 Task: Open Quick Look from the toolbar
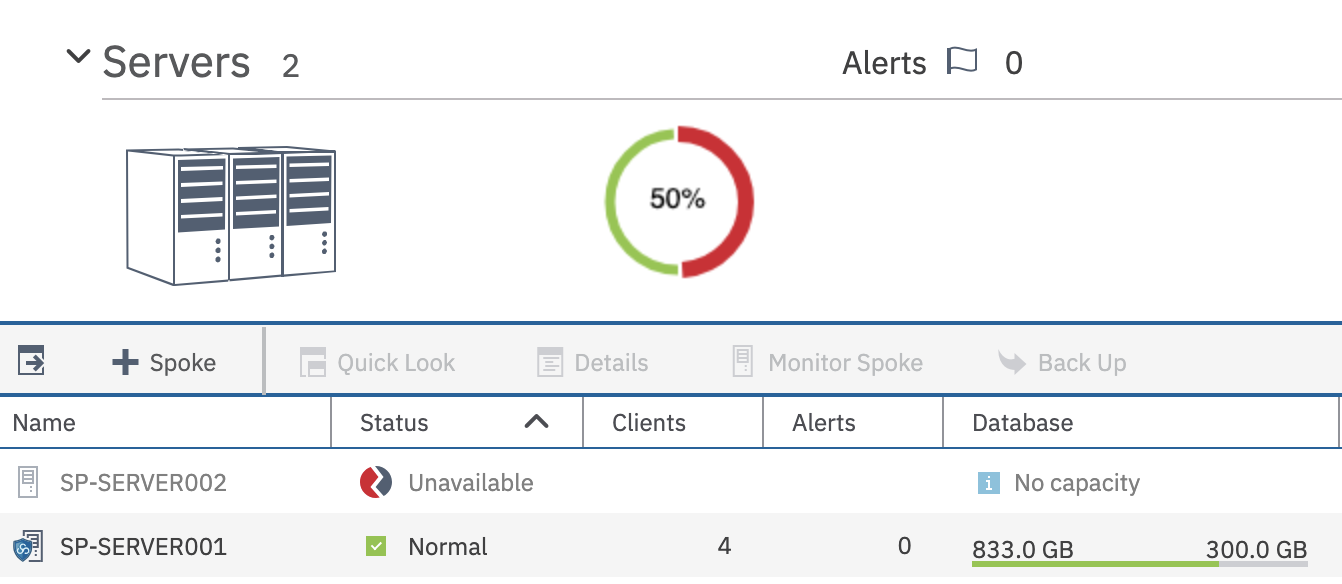(x=378, y=363)
